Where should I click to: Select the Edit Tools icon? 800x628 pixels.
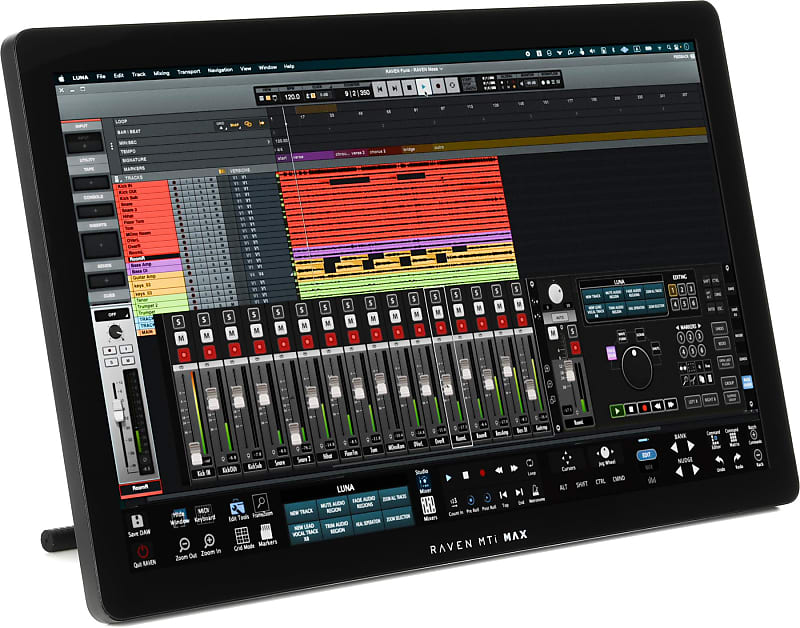coord(237,507)
